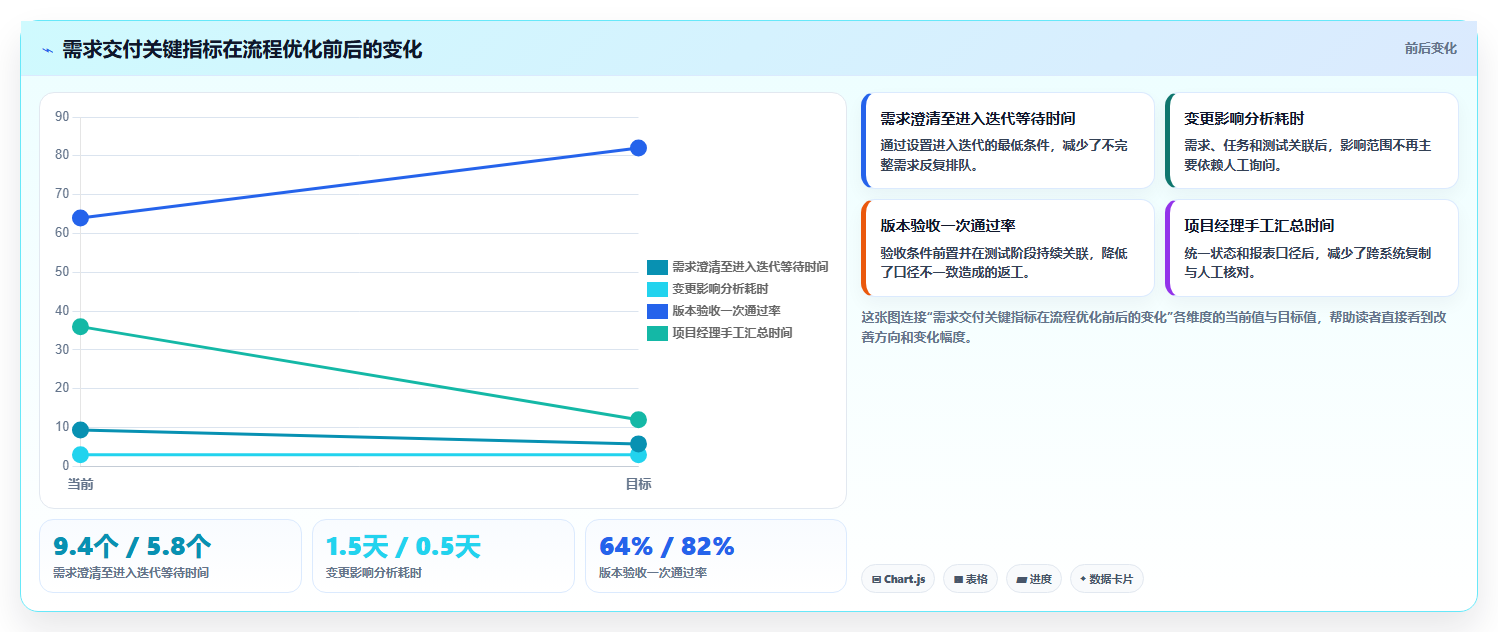
Task: Open the 变更影响分析耗时 description card
Action: [x=1312, y=140]
